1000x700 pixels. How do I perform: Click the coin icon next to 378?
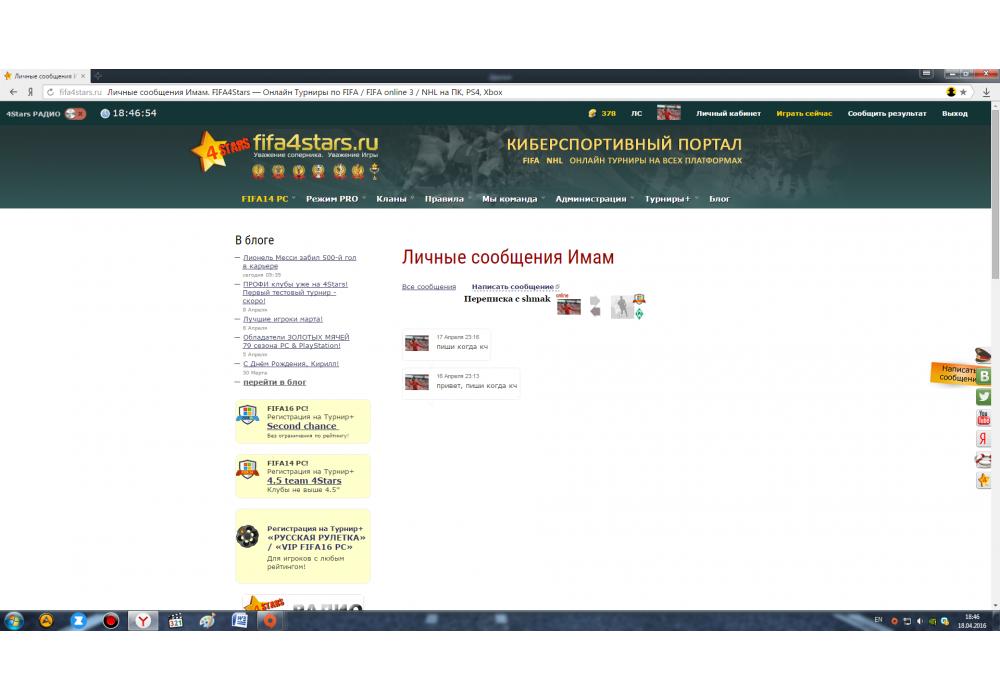592,113
